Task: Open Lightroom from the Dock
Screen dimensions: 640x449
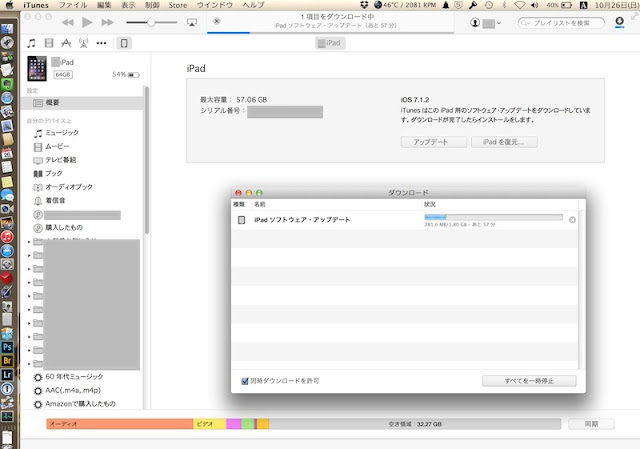Action: (7, 375)
